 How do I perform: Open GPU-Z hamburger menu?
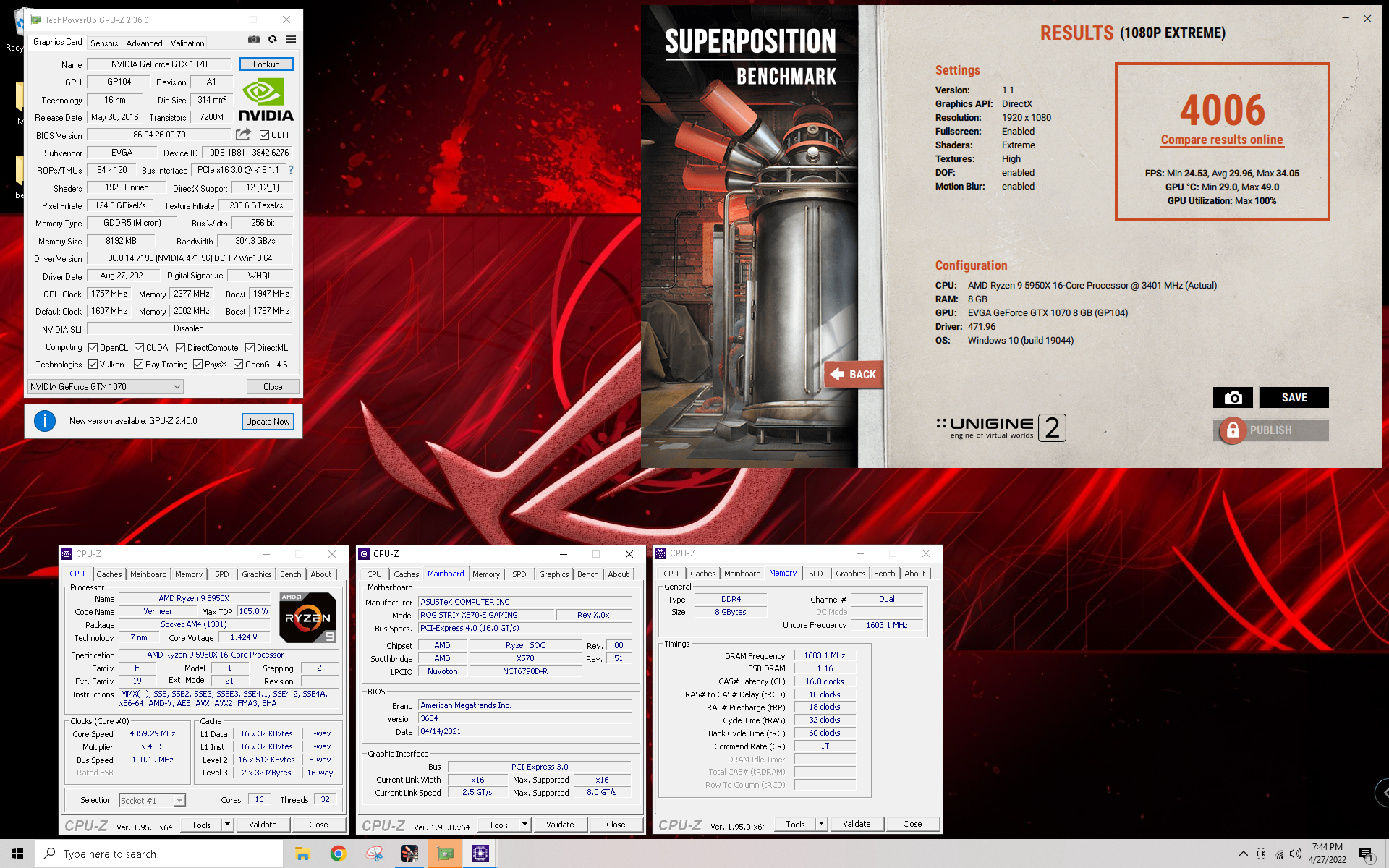pos(291,39)
